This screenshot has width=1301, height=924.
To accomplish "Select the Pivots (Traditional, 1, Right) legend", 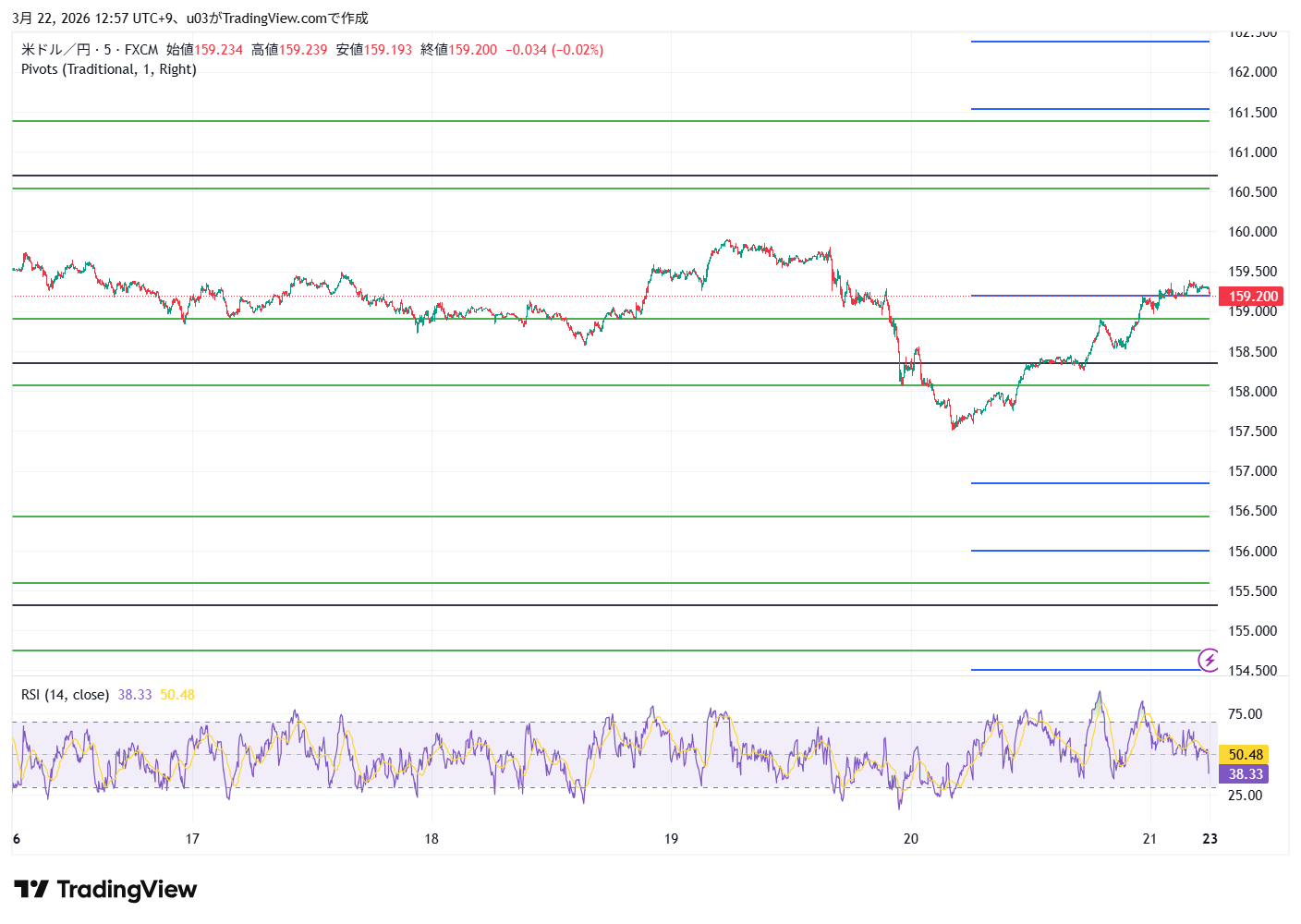I will coord(109,69).
